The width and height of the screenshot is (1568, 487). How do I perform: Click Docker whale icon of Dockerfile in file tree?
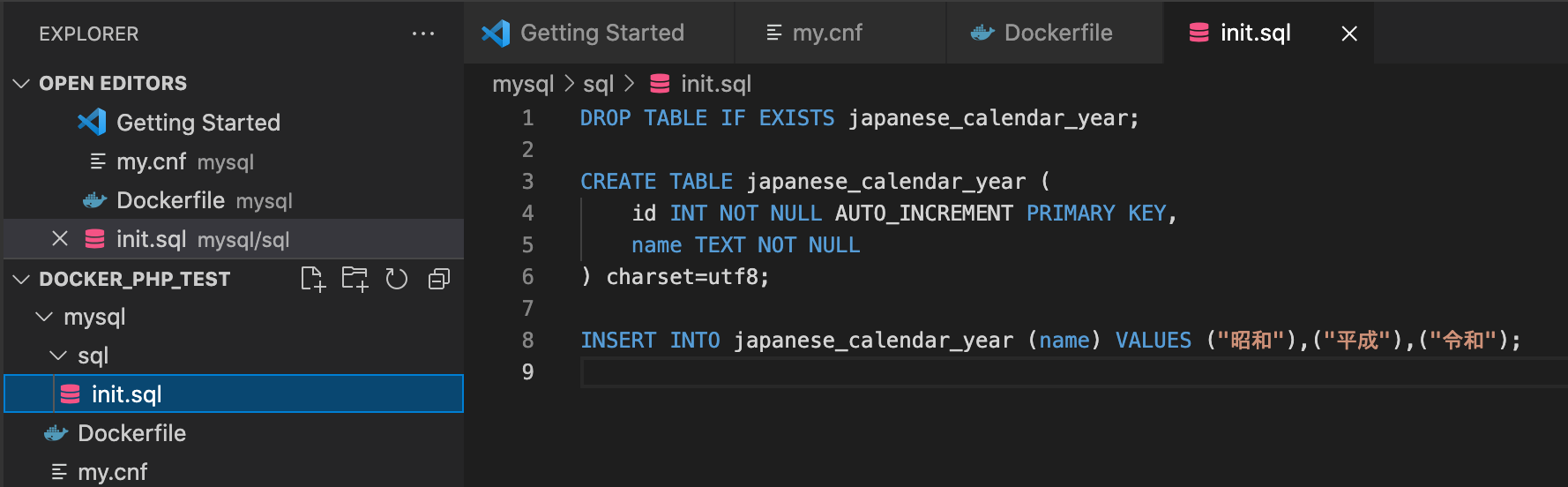pyautogui.click(x=56, y=433)
